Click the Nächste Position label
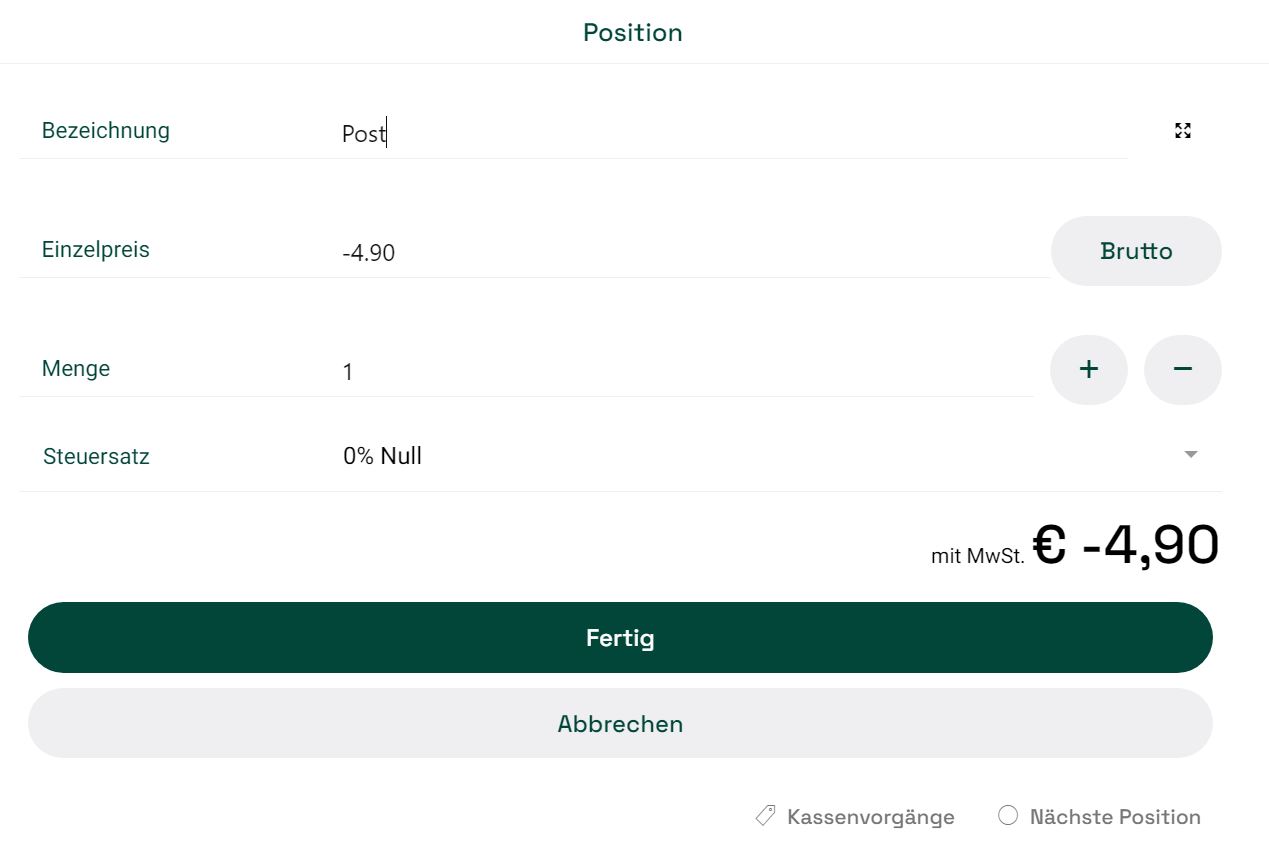The height and width of the screenshot is (868, 1269). click(1115, 817)
